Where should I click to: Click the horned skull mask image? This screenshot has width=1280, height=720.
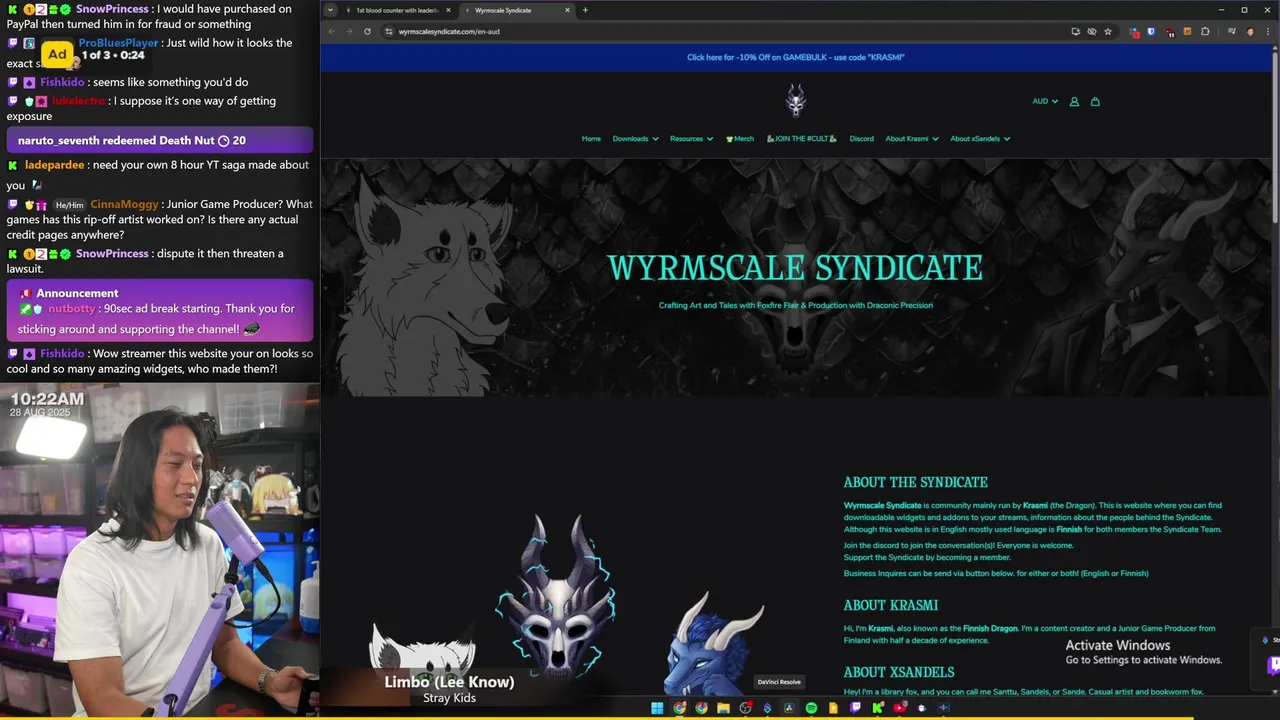(x=556, y=598)
